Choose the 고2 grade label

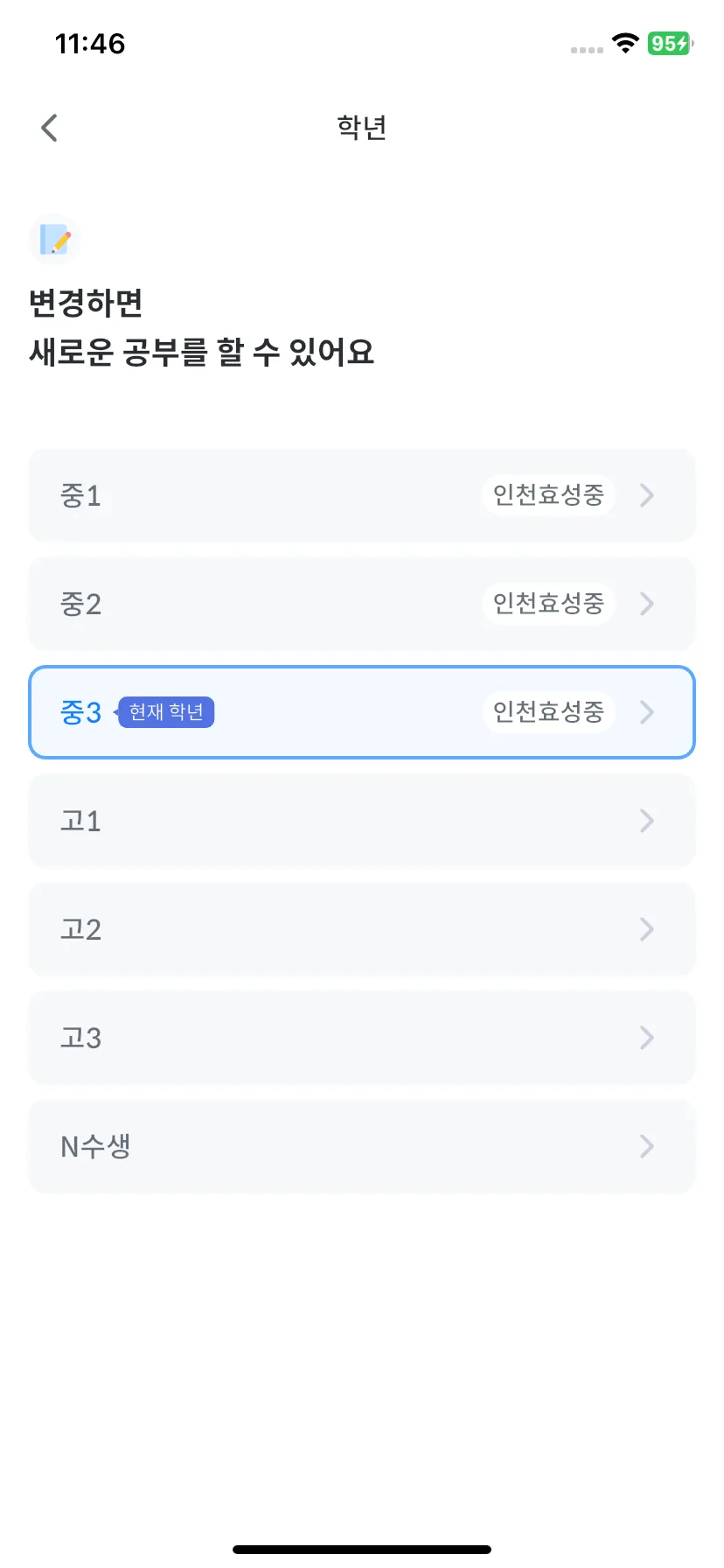pyautogui.click(x=80, y=929)
